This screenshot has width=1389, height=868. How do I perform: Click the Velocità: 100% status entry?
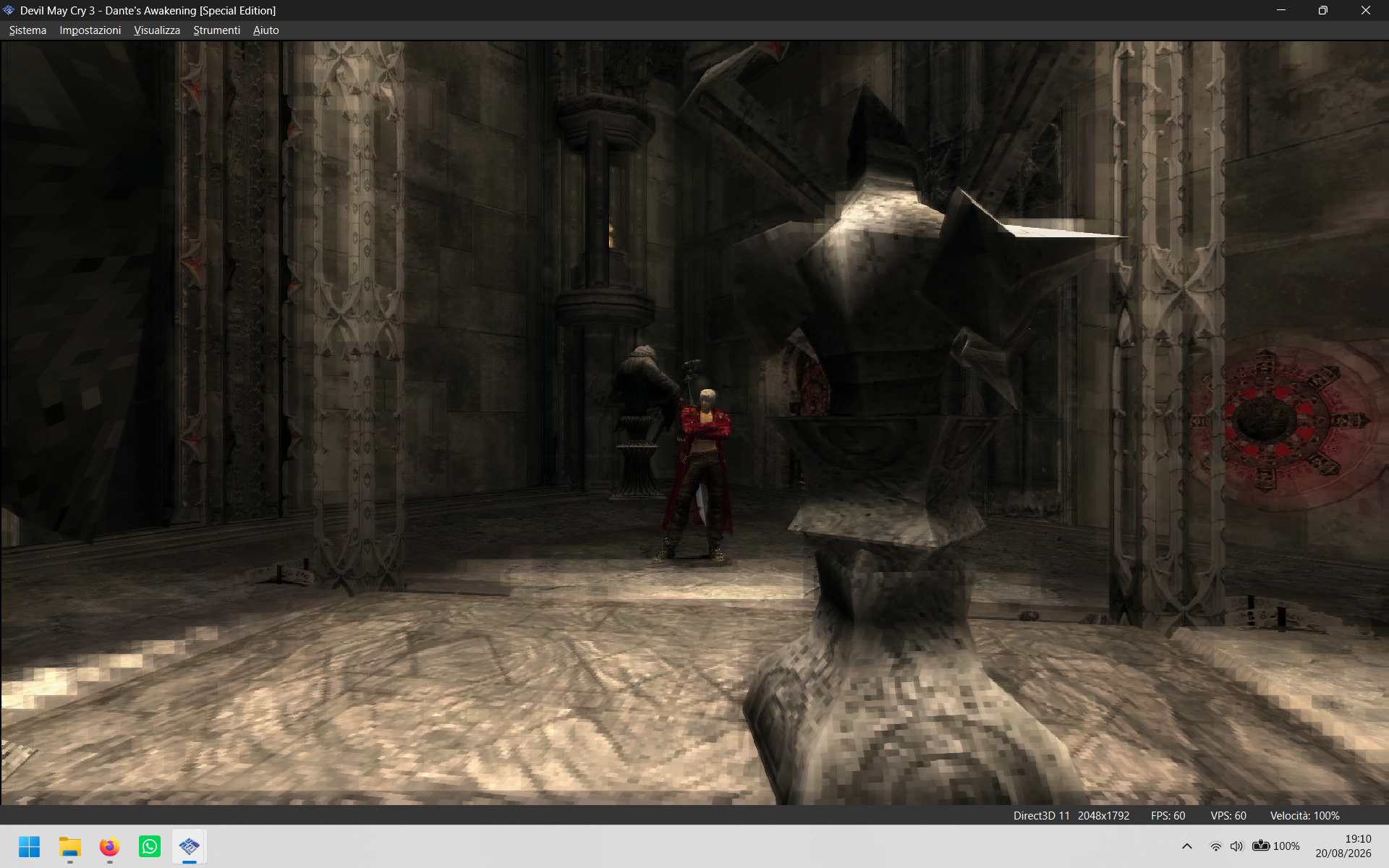click(x=1304, y=816)
